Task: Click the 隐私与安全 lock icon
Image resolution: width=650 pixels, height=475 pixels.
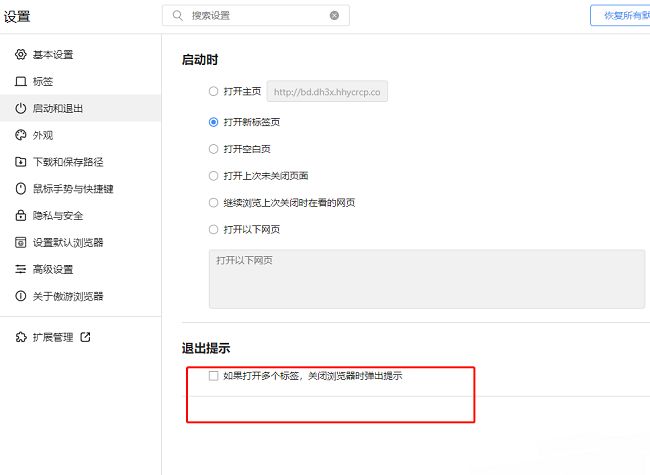Action: coord(21,215)
